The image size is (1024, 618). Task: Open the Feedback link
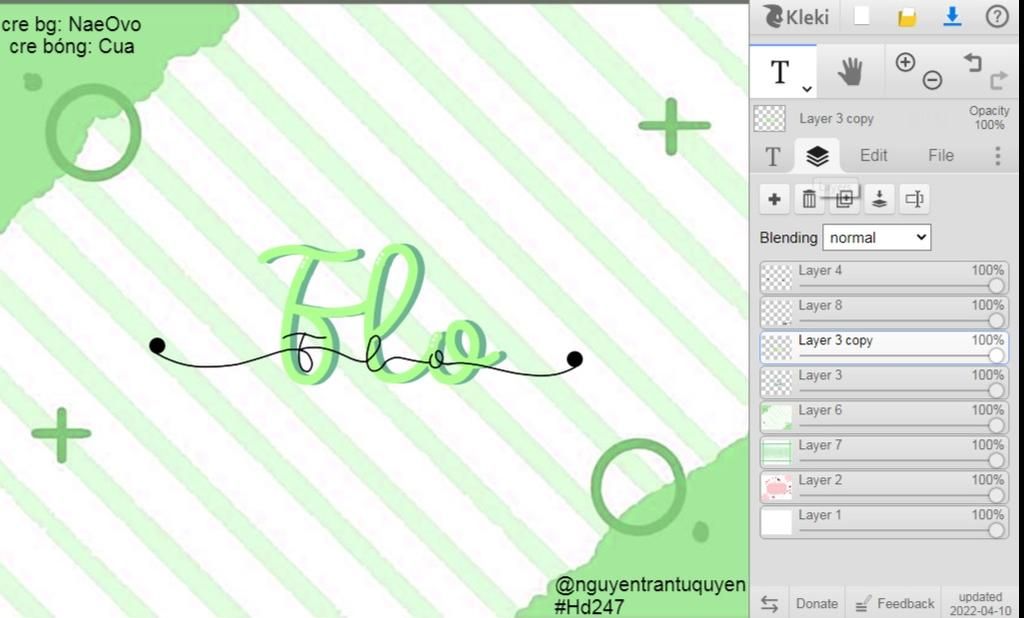tap(893, 603)
